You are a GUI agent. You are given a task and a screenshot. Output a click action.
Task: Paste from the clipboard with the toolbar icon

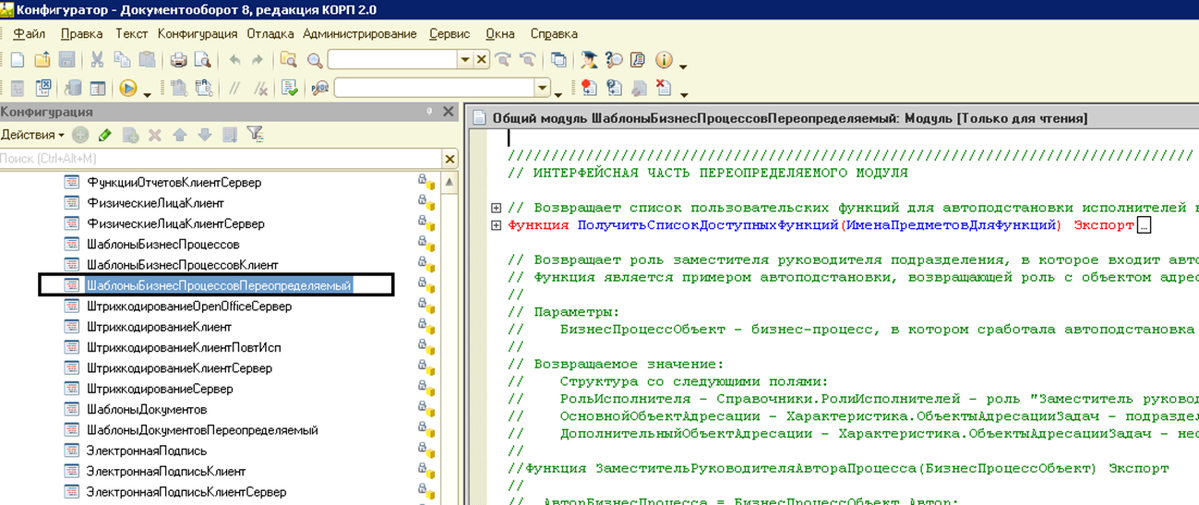coord(147,60)
